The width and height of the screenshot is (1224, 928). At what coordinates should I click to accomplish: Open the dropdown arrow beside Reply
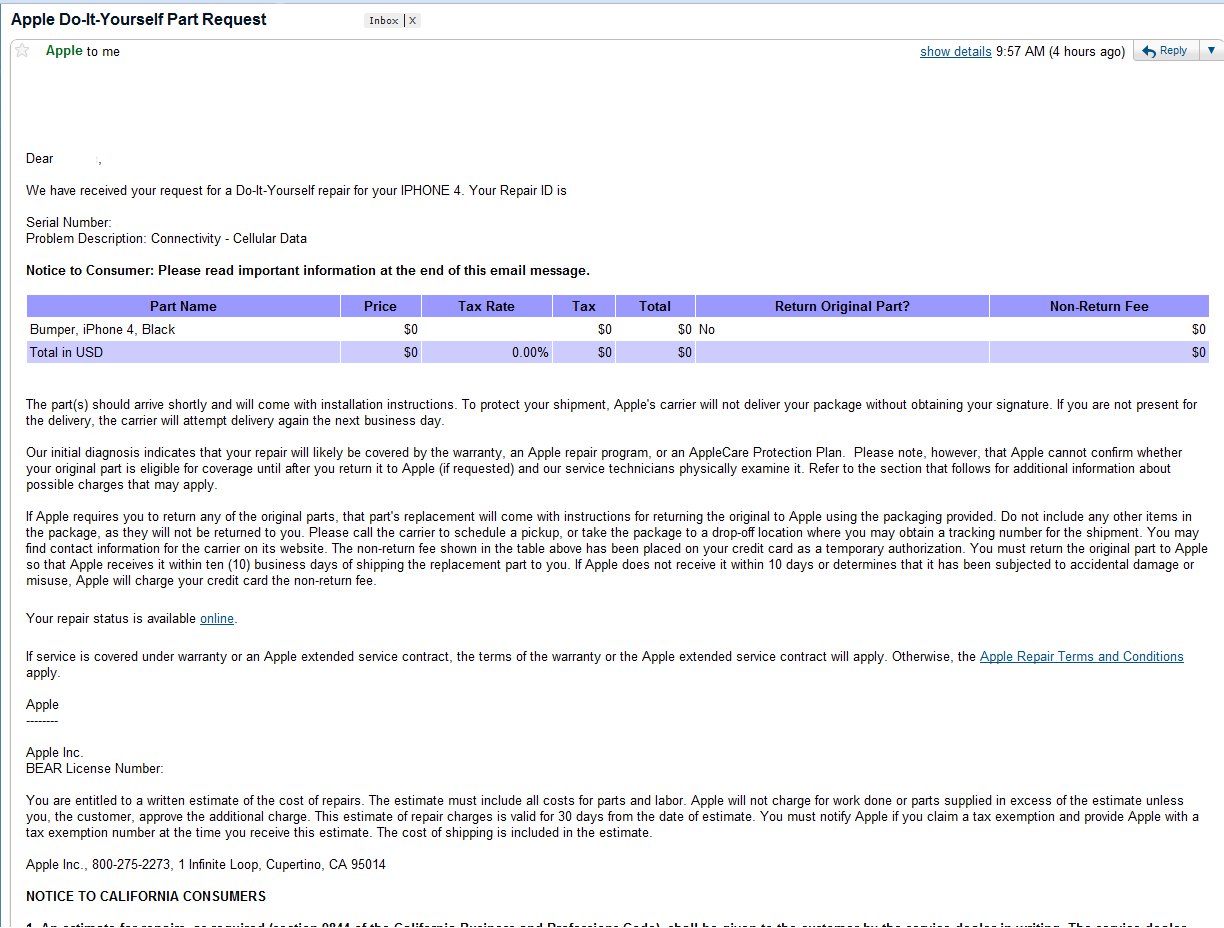[x=1211, y=51]
